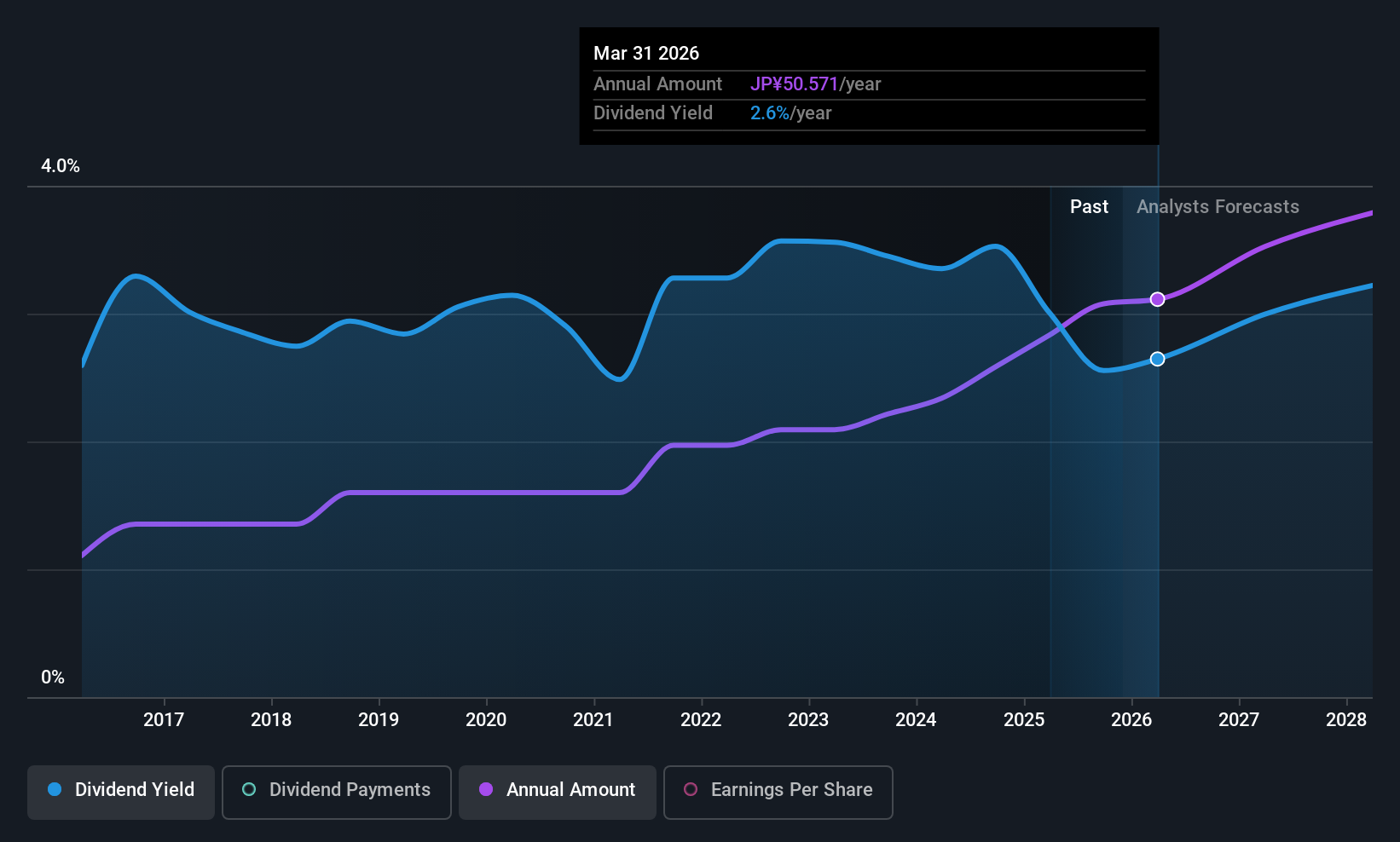This screenshot has height=842, width=1400.
Task: Click the 2028 axis year label
Action: (1346, 720)
